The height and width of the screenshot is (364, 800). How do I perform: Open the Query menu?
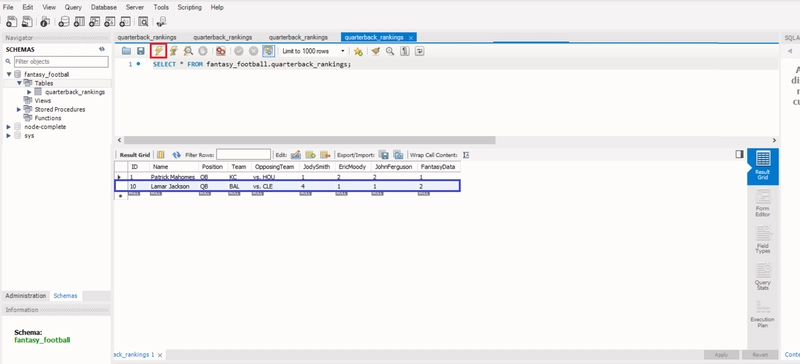click(x=73, y=7)
